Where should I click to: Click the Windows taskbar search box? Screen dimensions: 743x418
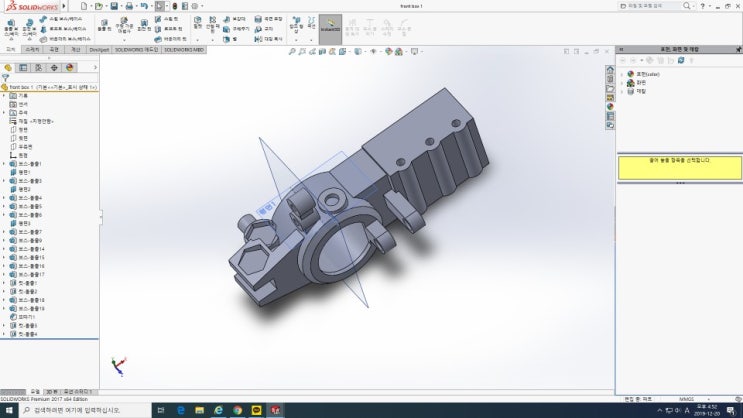(85, 410)
